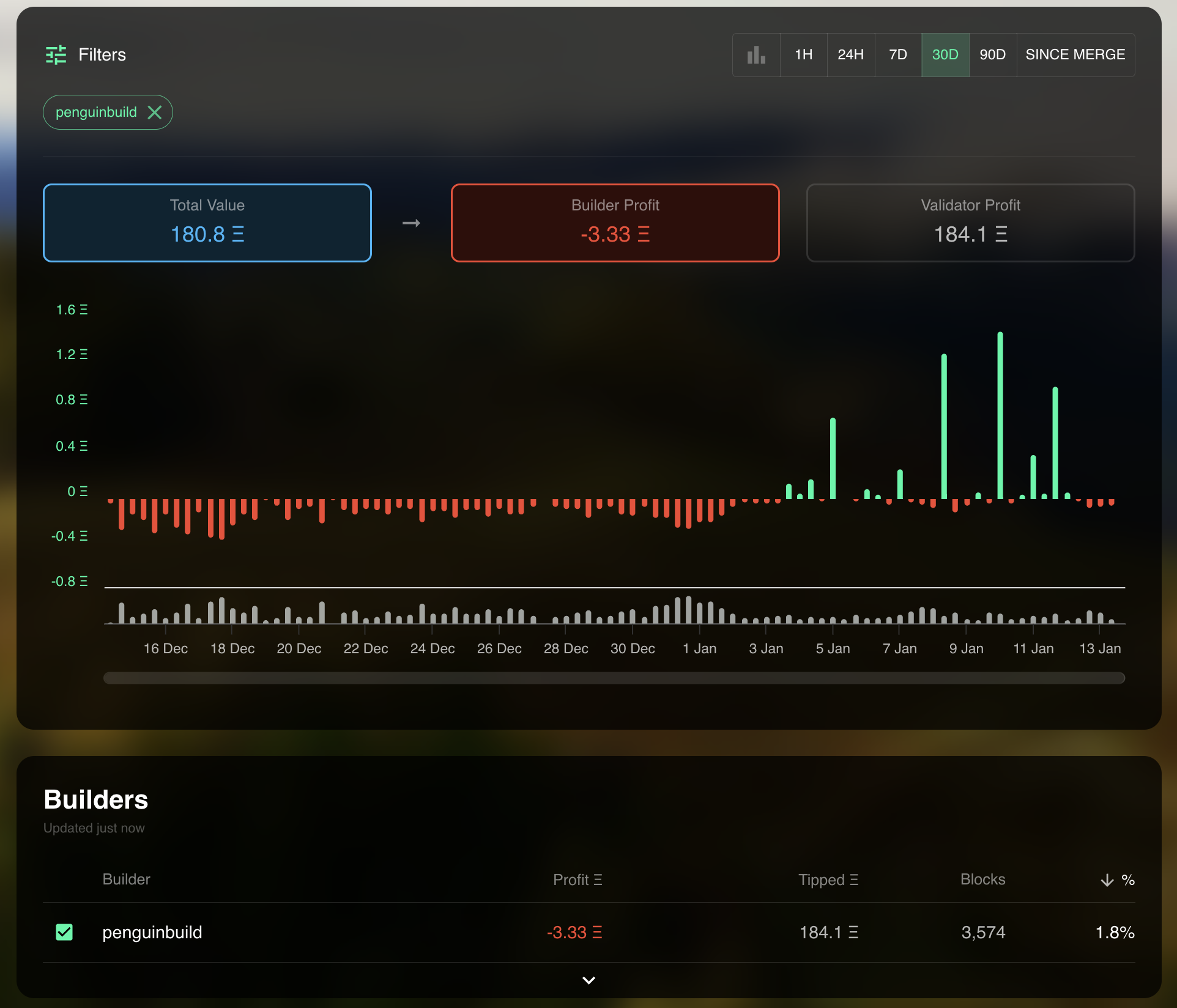Click the chart horizontal range scrollbar
Viewport: 1177px width, 1008px height.
pos(614,678)
